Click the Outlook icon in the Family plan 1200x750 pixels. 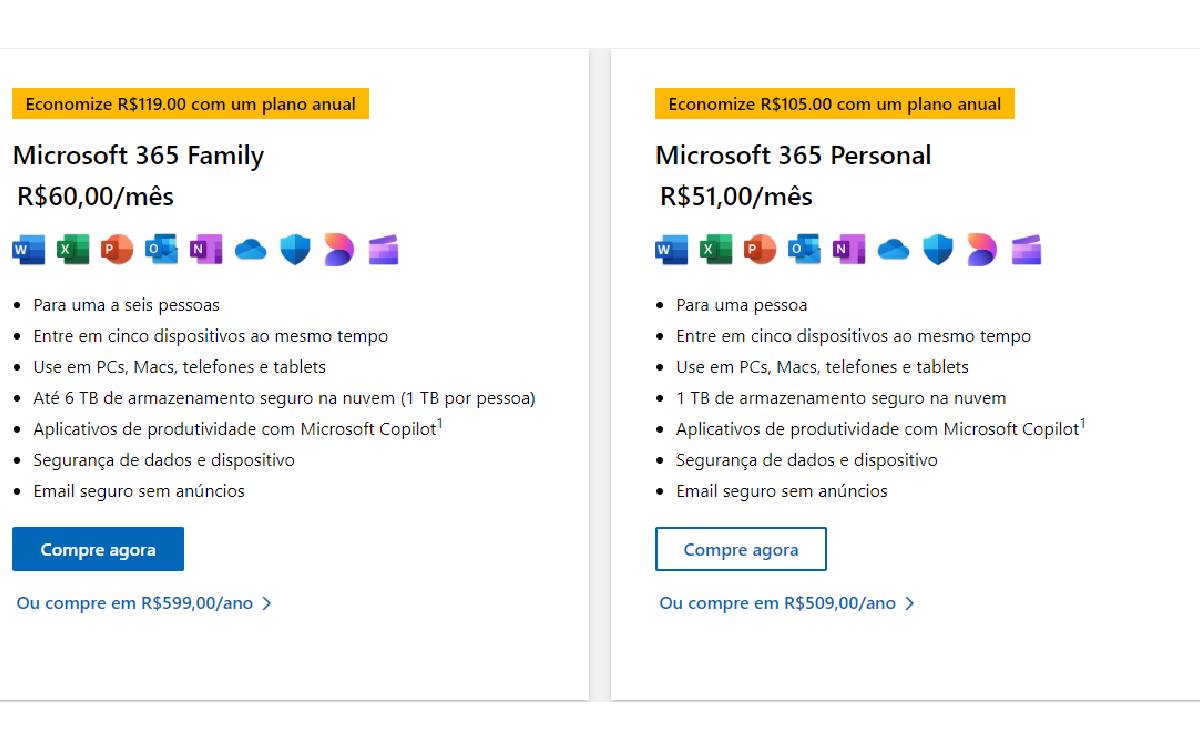161,249
